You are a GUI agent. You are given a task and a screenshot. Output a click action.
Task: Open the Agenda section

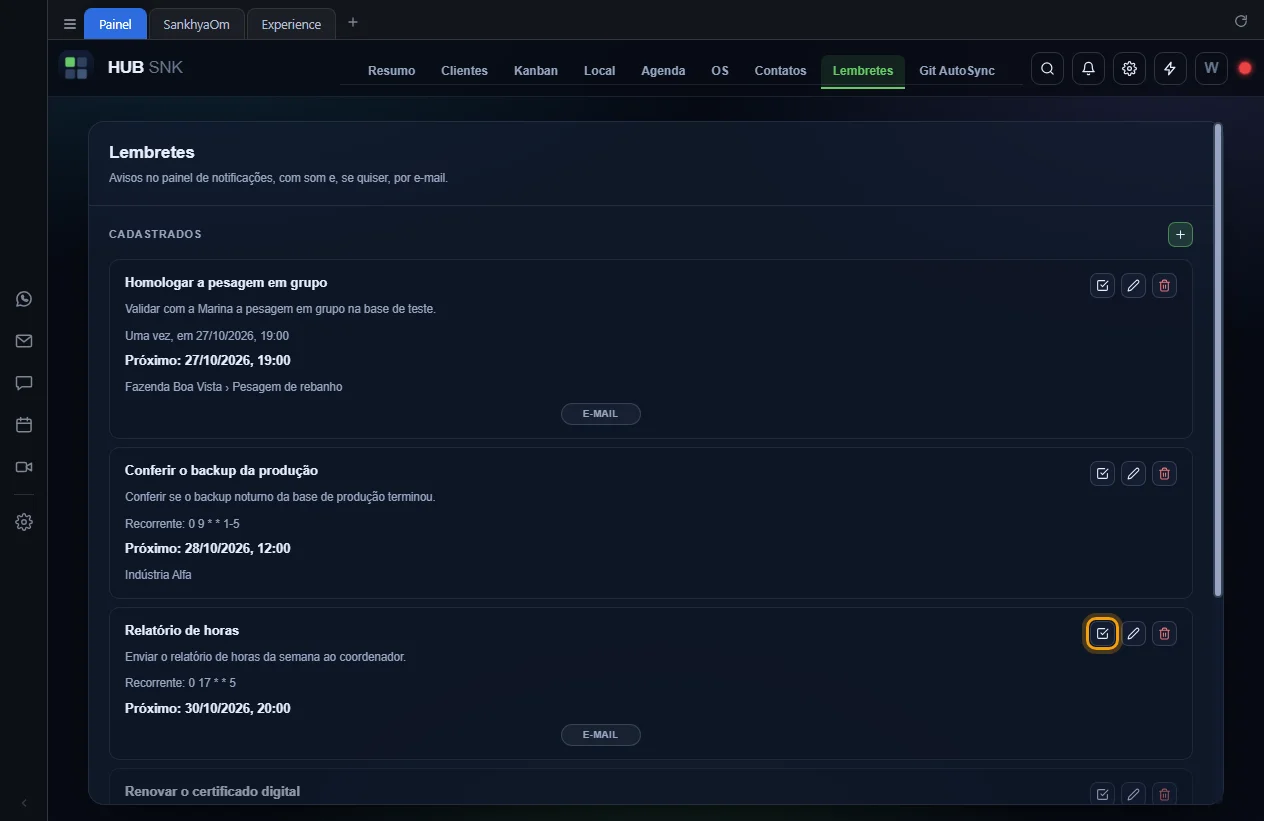pyautogui.click(x=663, y=70)
